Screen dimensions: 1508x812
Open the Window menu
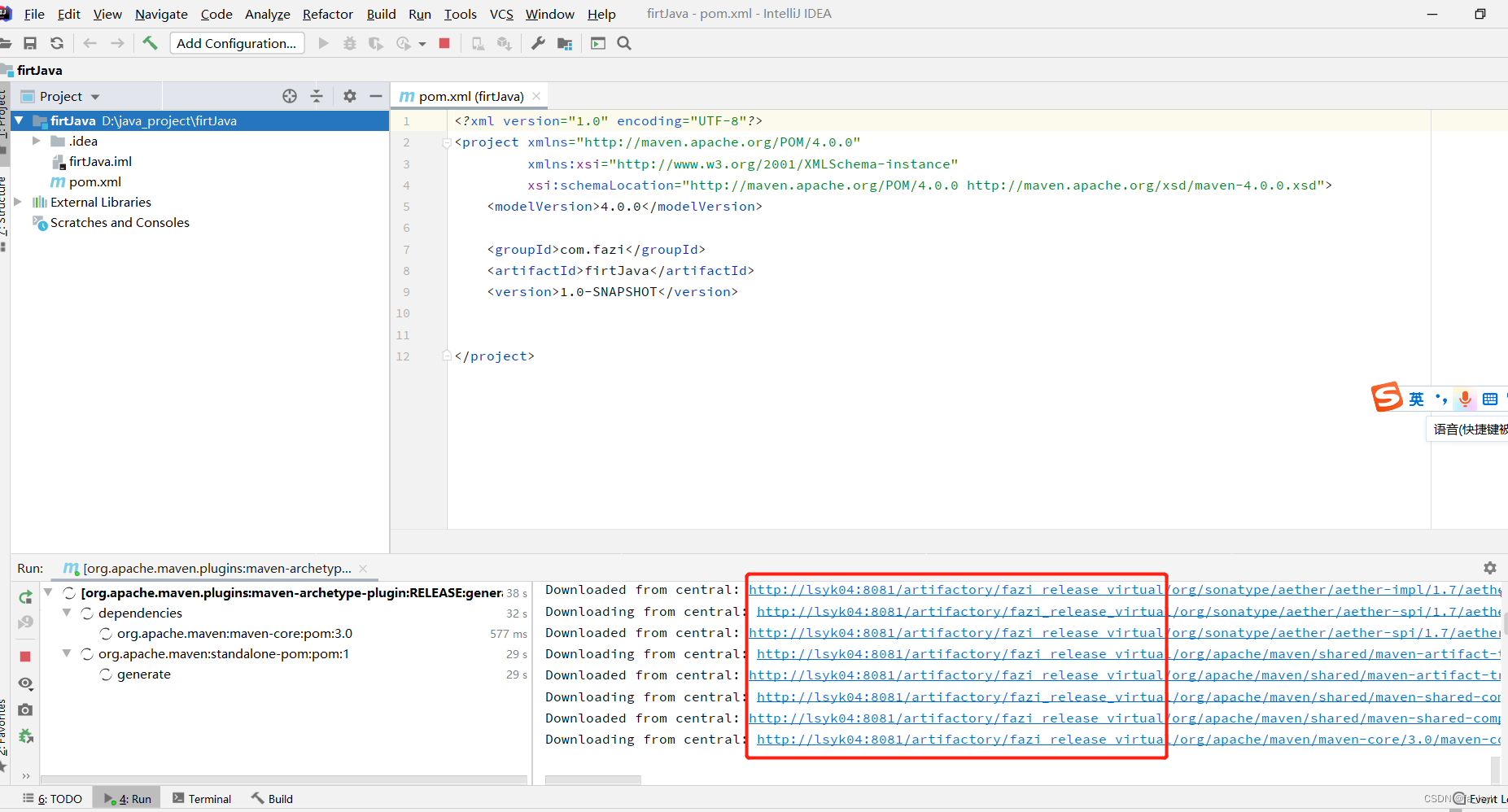click(550, 14)
